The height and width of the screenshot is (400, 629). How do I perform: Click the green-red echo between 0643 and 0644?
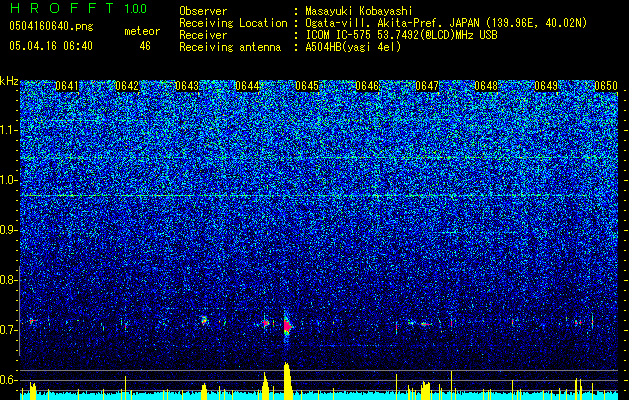pos(204,320)
